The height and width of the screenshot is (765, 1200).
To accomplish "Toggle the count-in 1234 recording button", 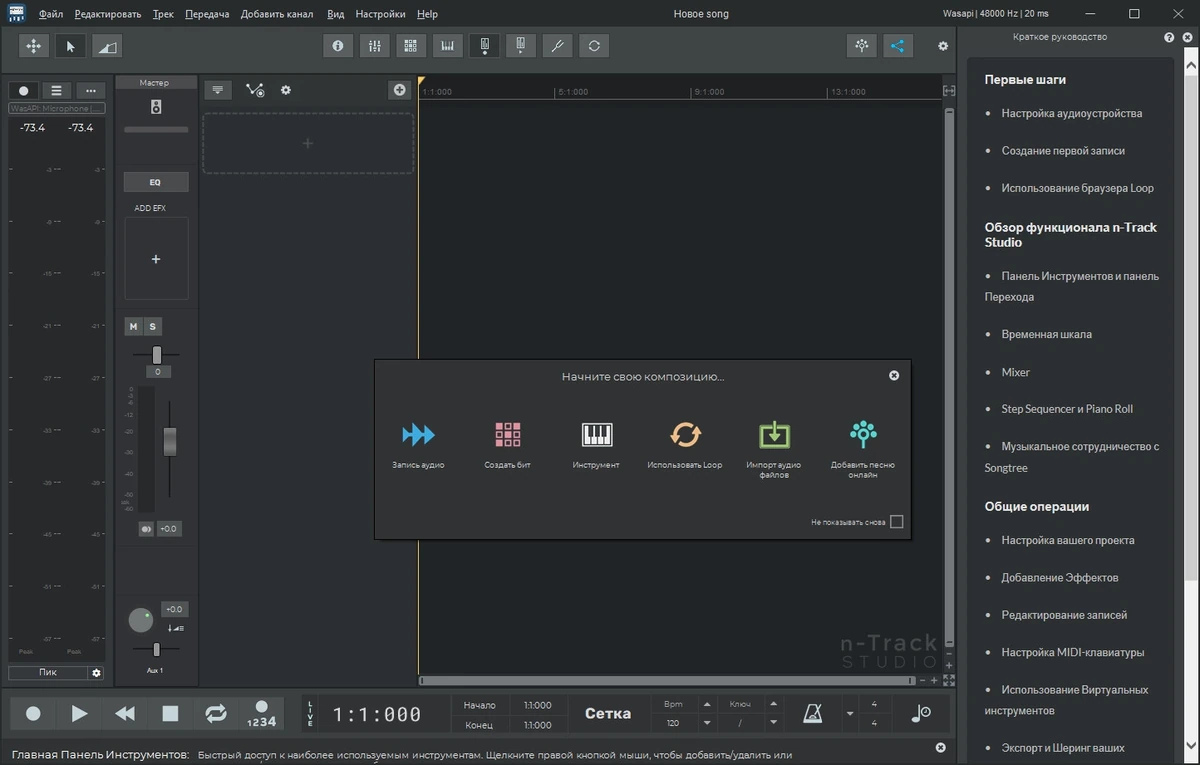I will (x=262, y=714).
